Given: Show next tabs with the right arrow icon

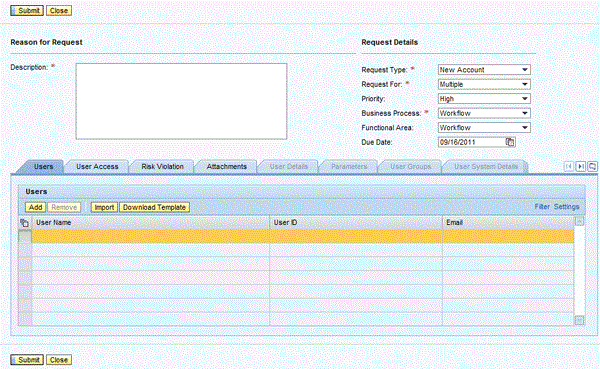Looking at the screenshot, I should click(x=580, y=166).
